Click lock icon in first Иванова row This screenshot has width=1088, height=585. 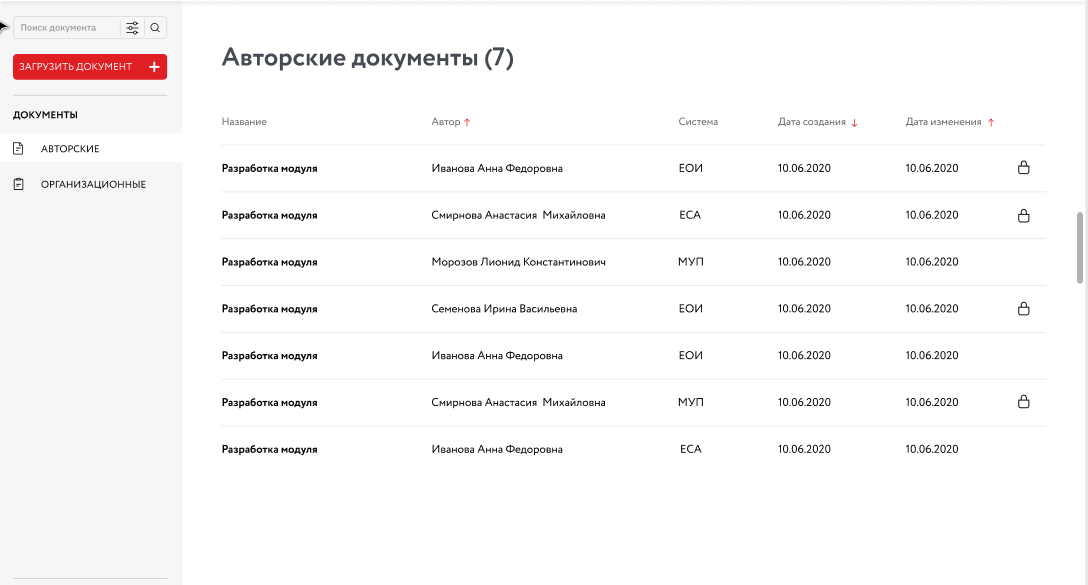pos(1023,168)
